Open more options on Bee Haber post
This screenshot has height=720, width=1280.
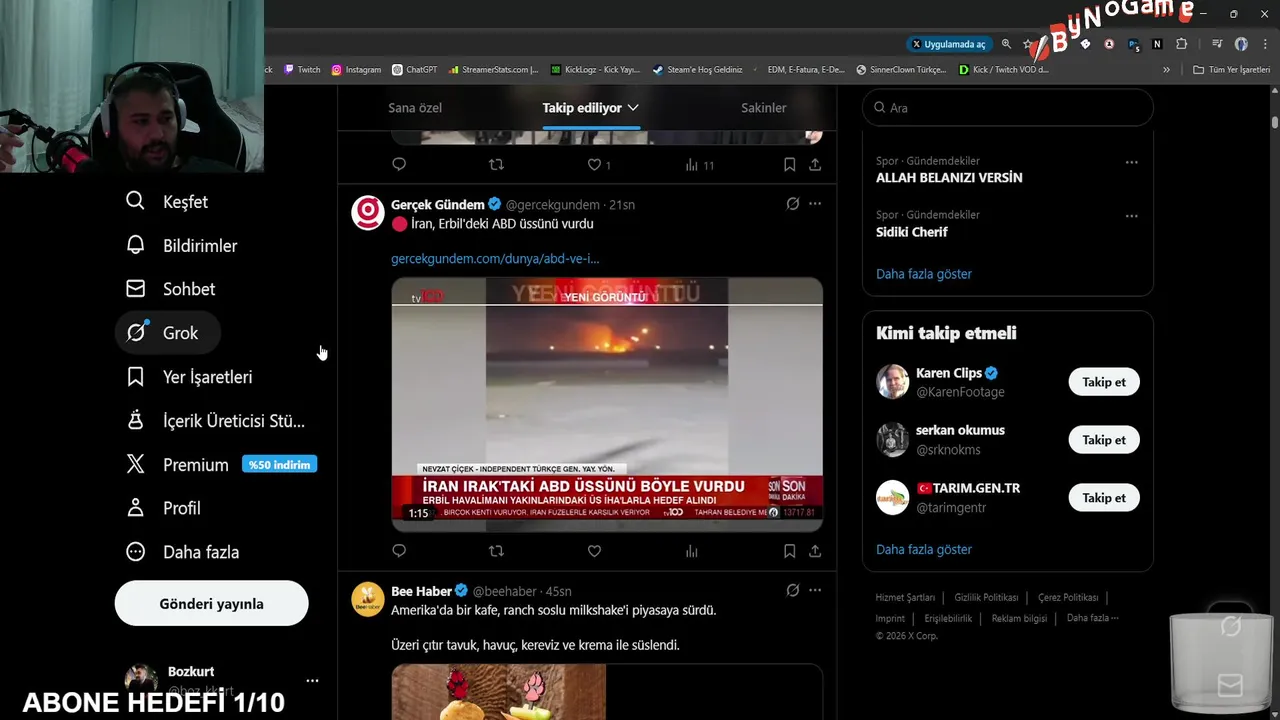[x=815, y=591]
